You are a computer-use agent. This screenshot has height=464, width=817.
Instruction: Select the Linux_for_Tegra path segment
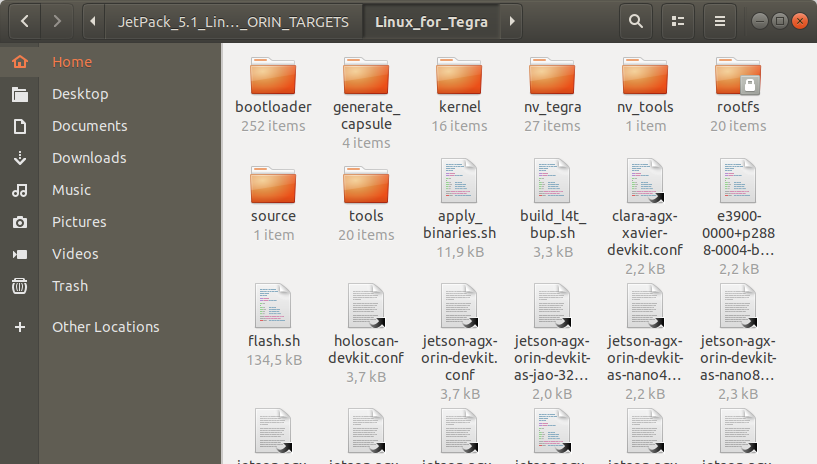[431, 21]
